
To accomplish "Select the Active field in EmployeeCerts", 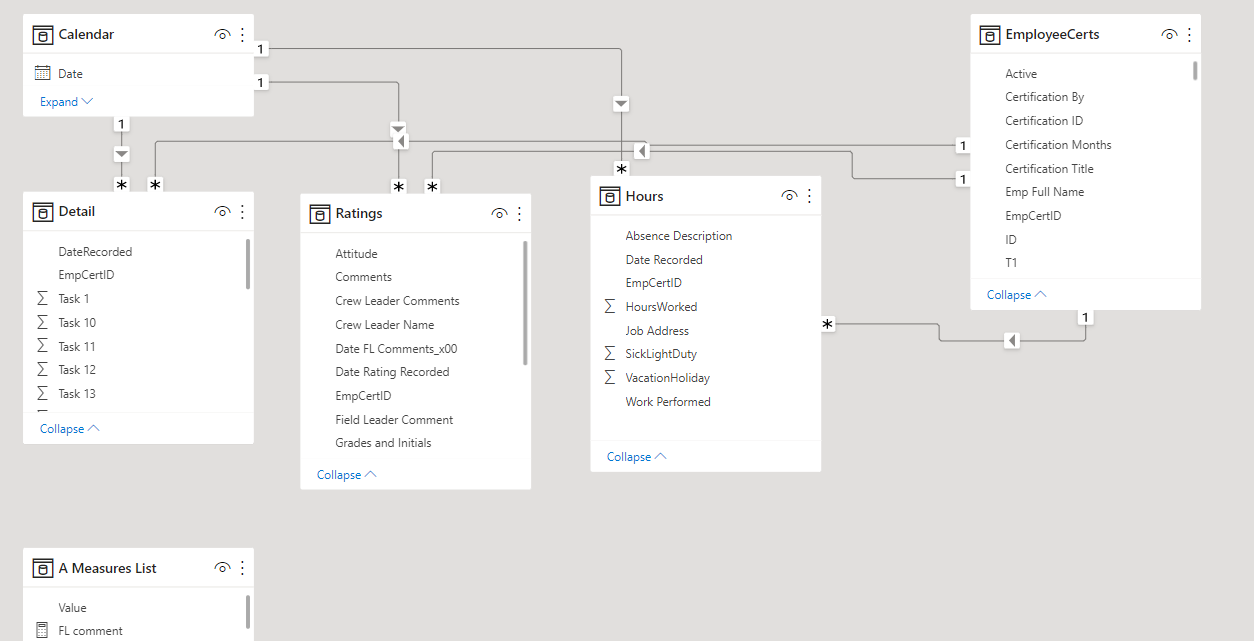I will click(1021, 74).
